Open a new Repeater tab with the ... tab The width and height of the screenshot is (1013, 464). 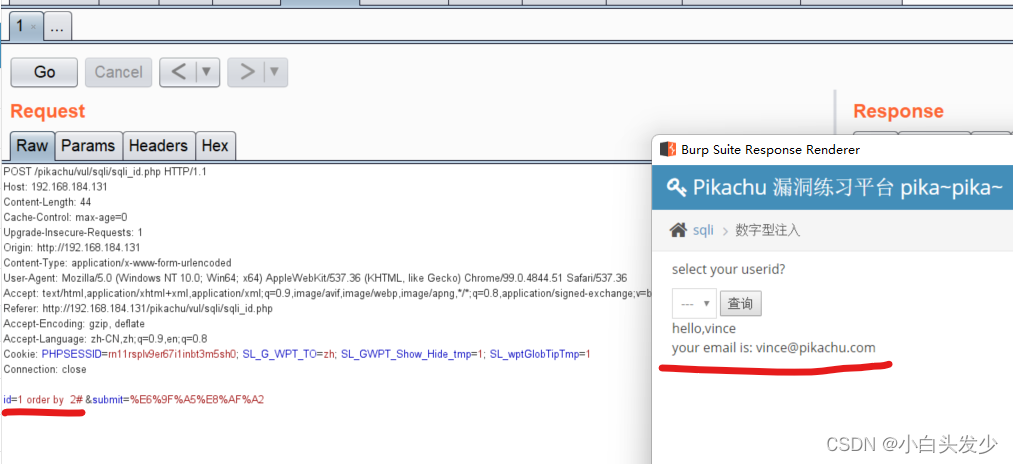tap(57, 27)
